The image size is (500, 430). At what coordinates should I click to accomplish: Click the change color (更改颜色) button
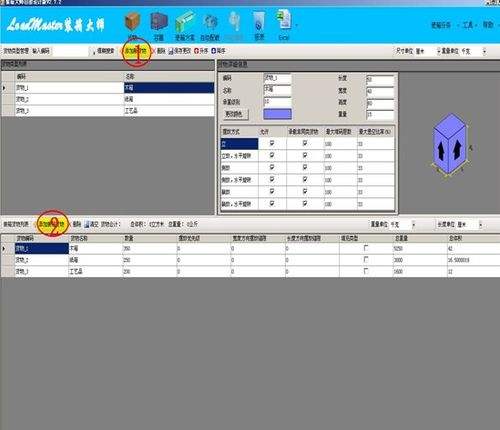point(235,114)
